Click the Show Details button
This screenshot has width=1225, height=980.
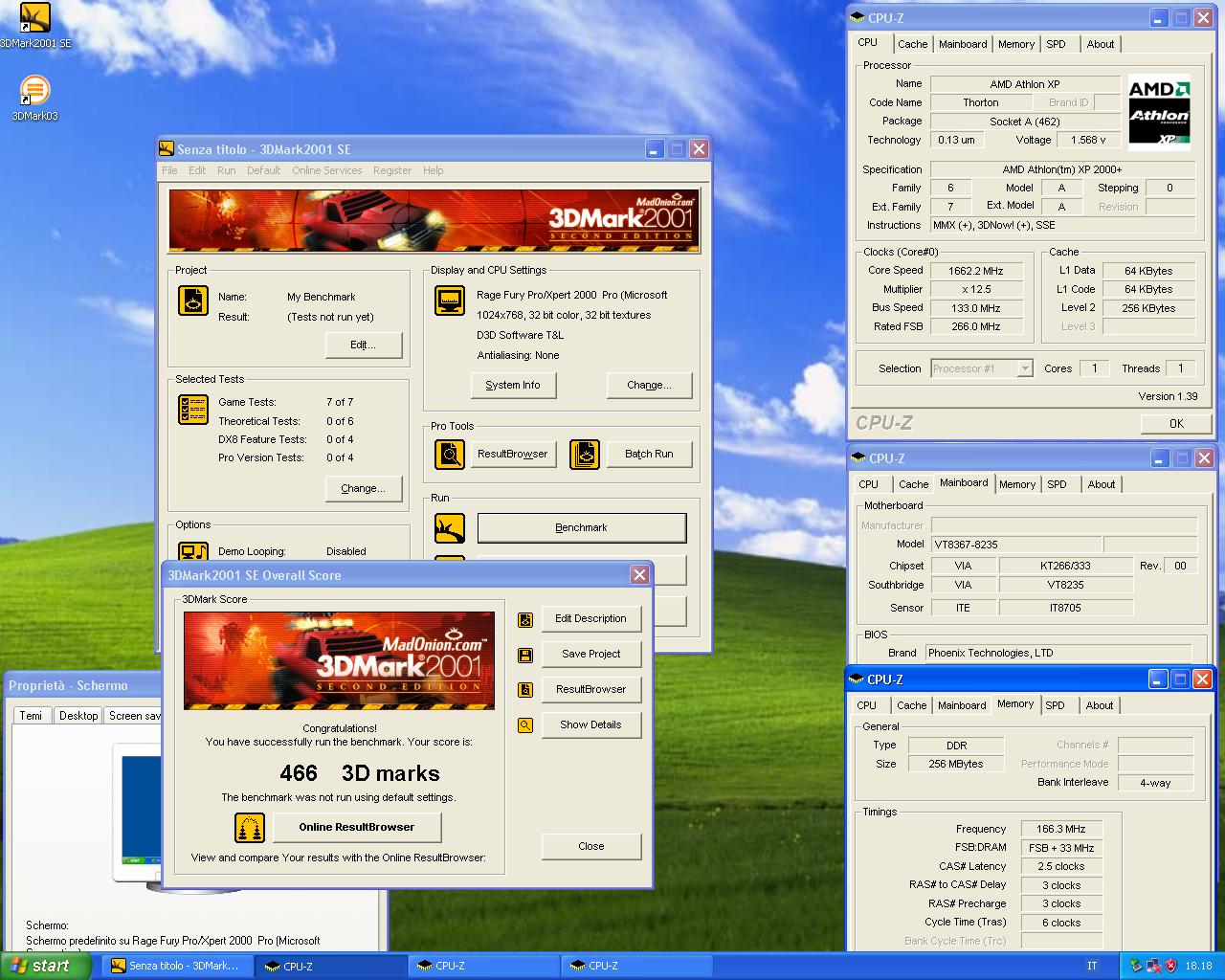pos(590,725)
